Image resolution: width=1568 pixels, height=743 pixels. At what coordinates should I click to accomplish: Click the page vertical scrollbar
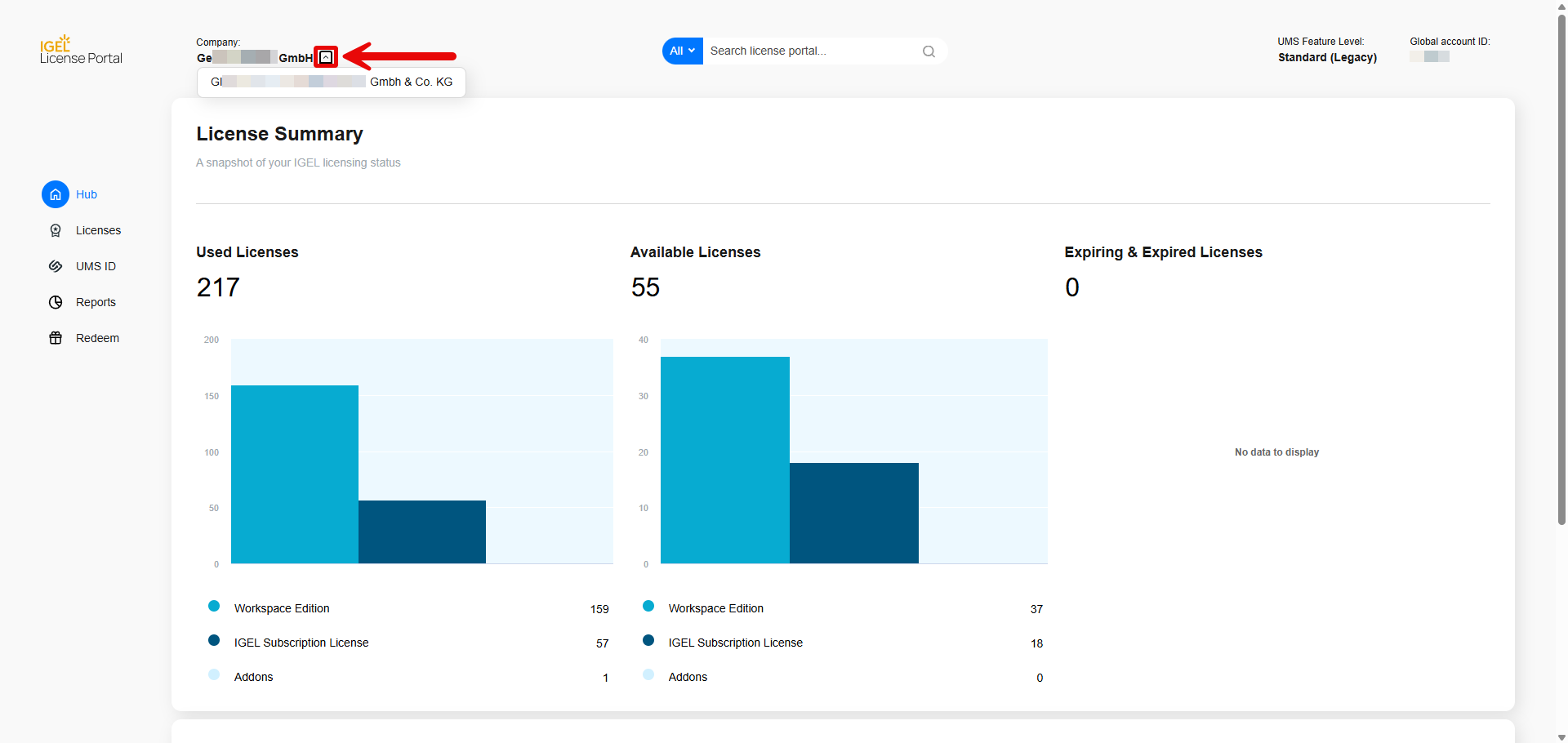coord(1561,269)
